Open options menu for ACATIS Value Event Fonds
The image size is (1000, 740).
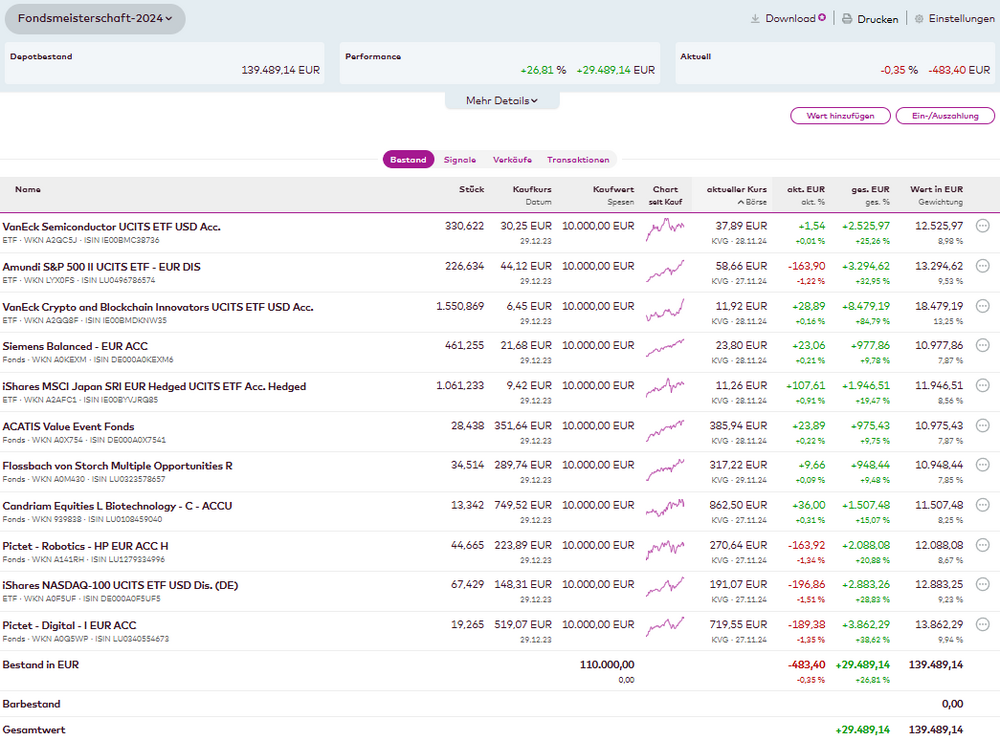pos(982,426)
